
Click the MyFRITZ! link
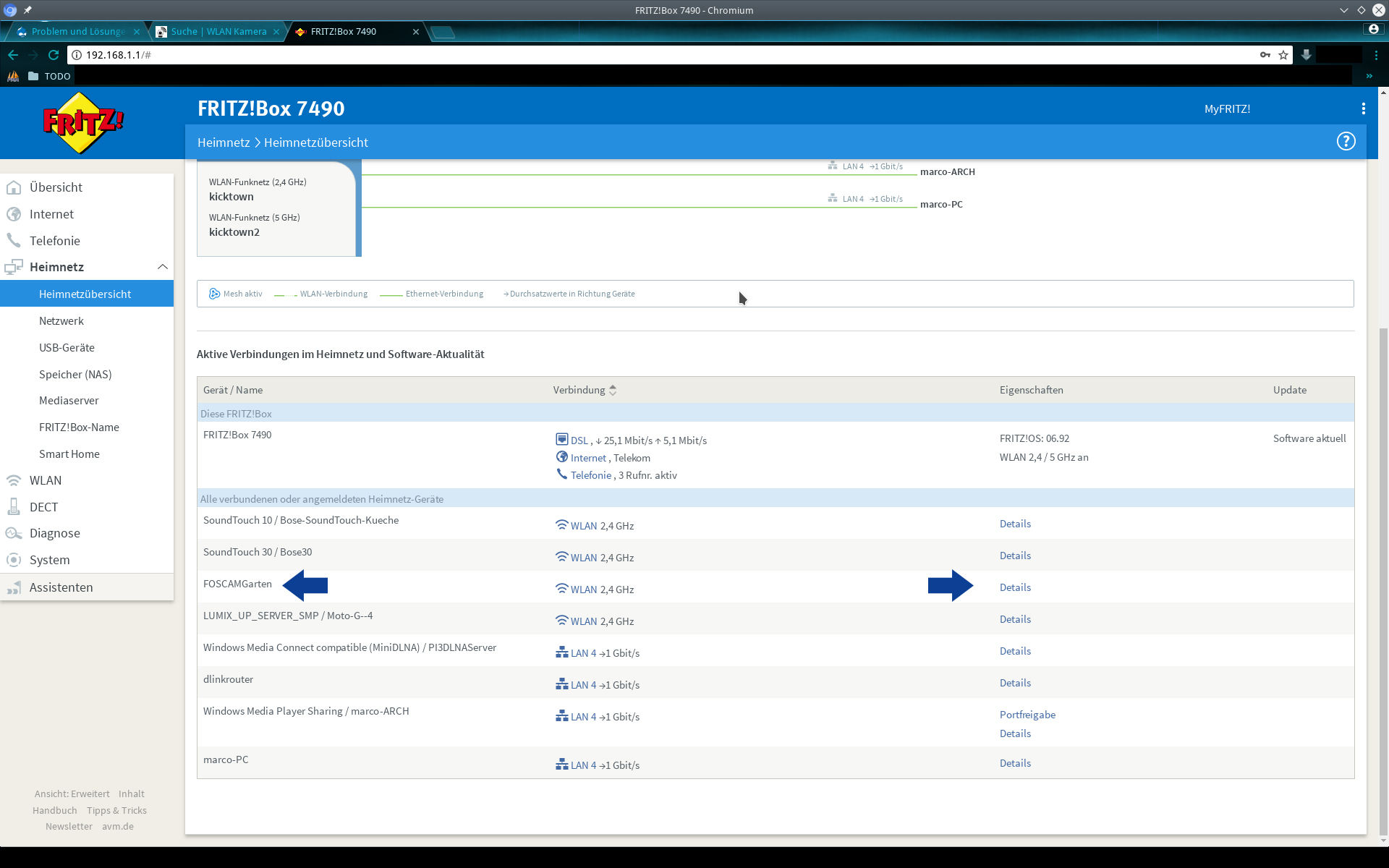pos(1227,109)
